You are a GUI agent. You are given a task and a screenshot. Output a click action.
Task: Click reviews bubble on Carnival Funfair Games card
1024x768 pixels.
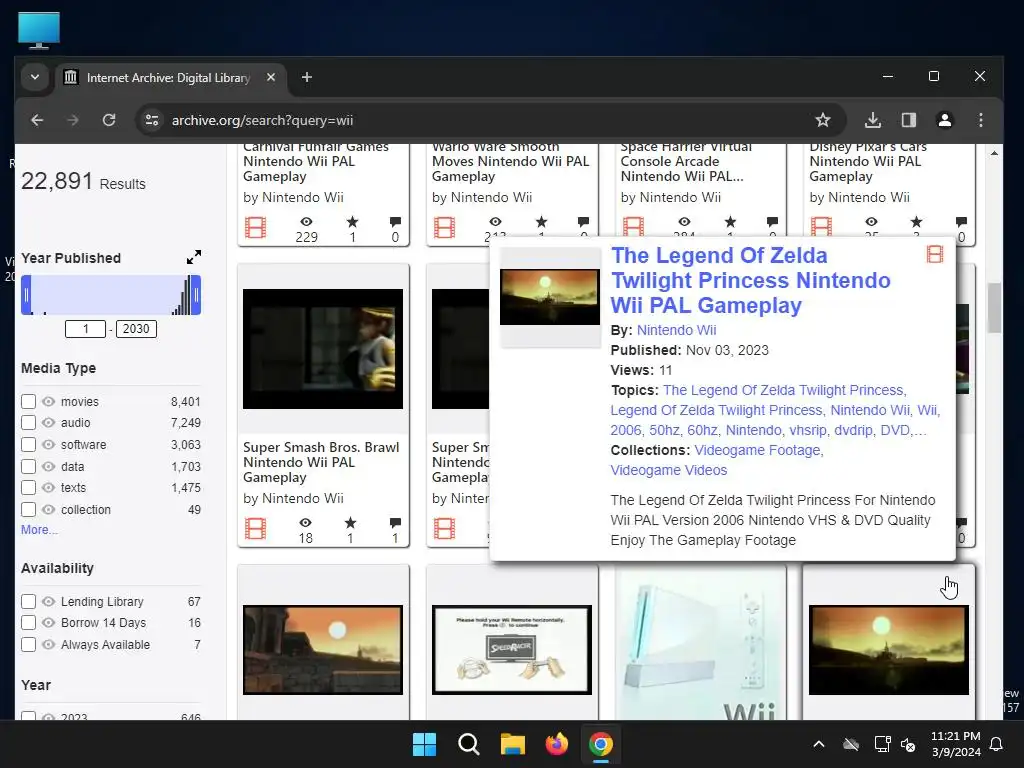[395, 222]
